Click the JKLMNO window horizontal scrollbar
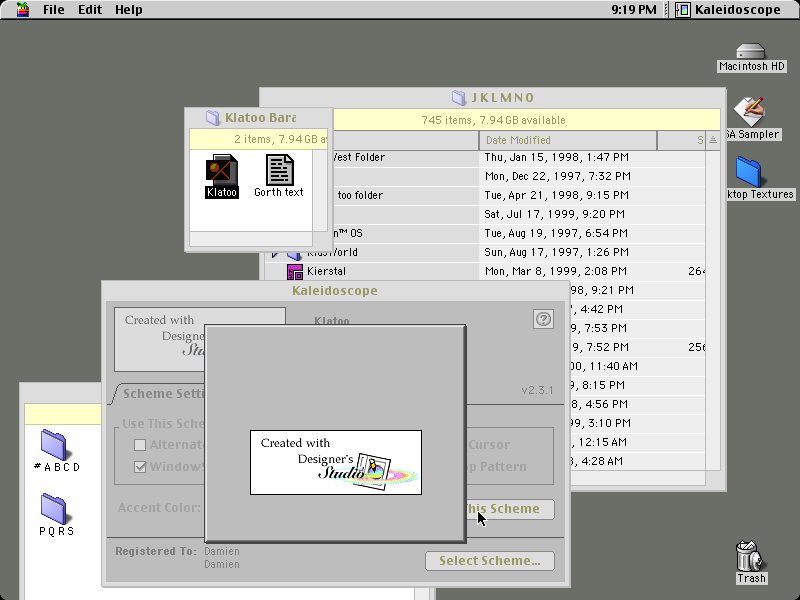 638,478
